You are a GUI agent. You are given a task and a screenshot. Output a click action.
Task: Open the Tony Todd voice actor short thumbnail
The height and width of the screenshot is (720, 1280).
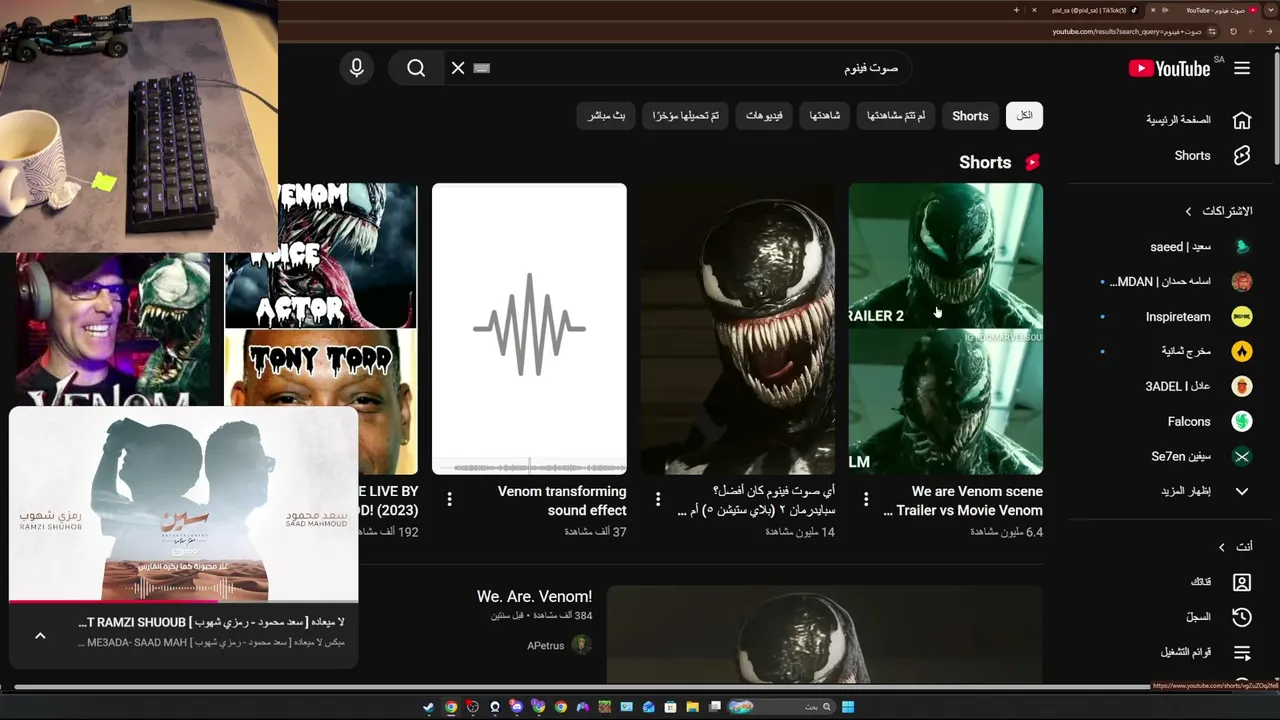pos(321,329)
